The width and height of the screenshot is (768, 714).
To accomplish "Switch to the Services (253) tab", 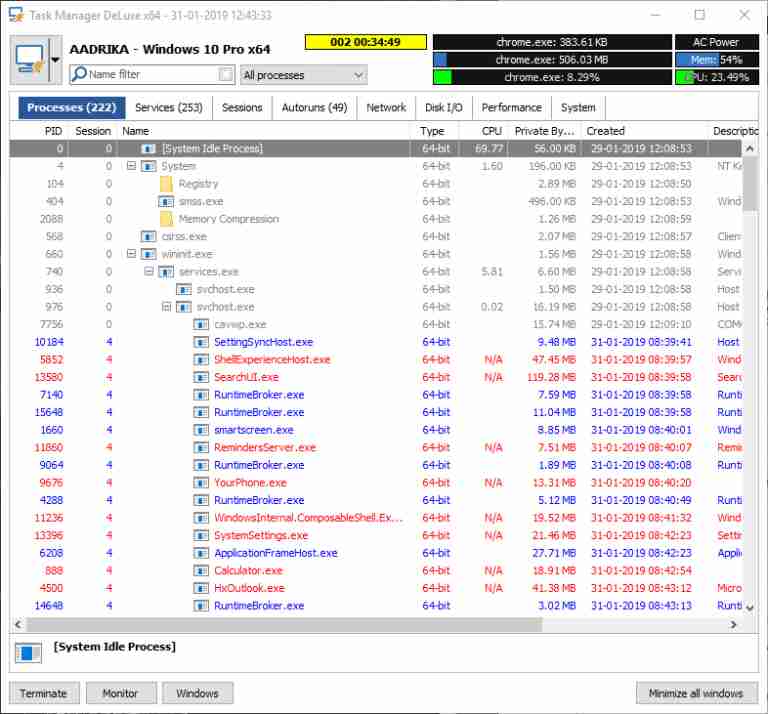I will tap(168, 108).
